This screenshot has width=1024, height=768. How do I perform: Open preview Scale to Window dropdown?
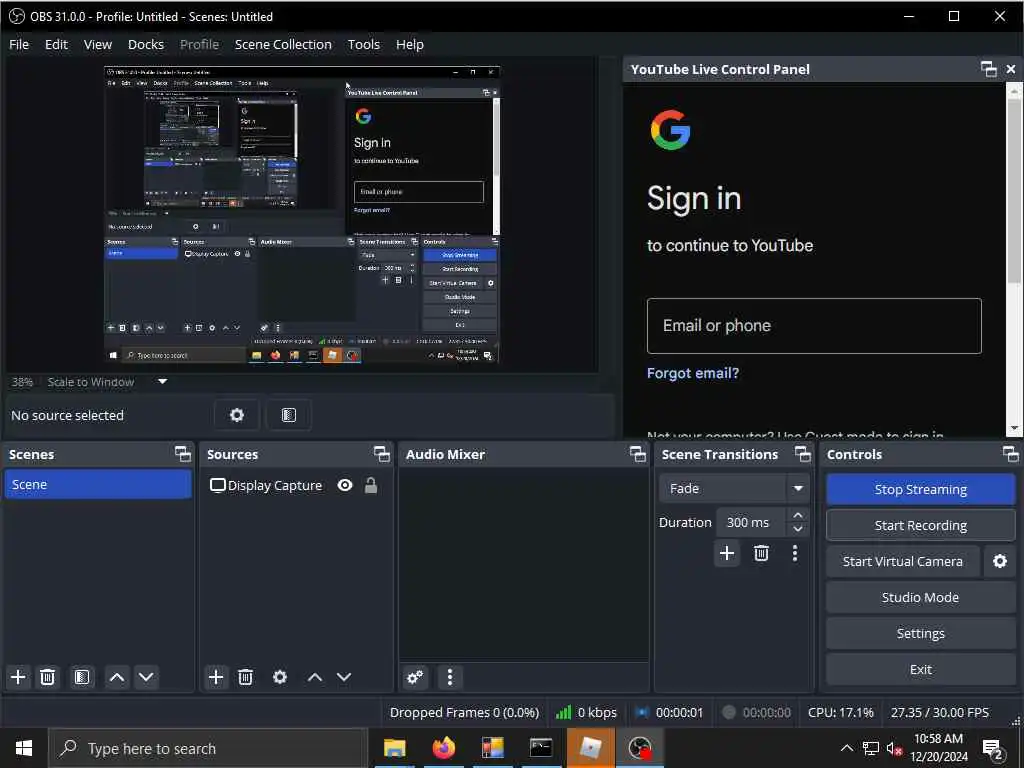coord(163,382)
